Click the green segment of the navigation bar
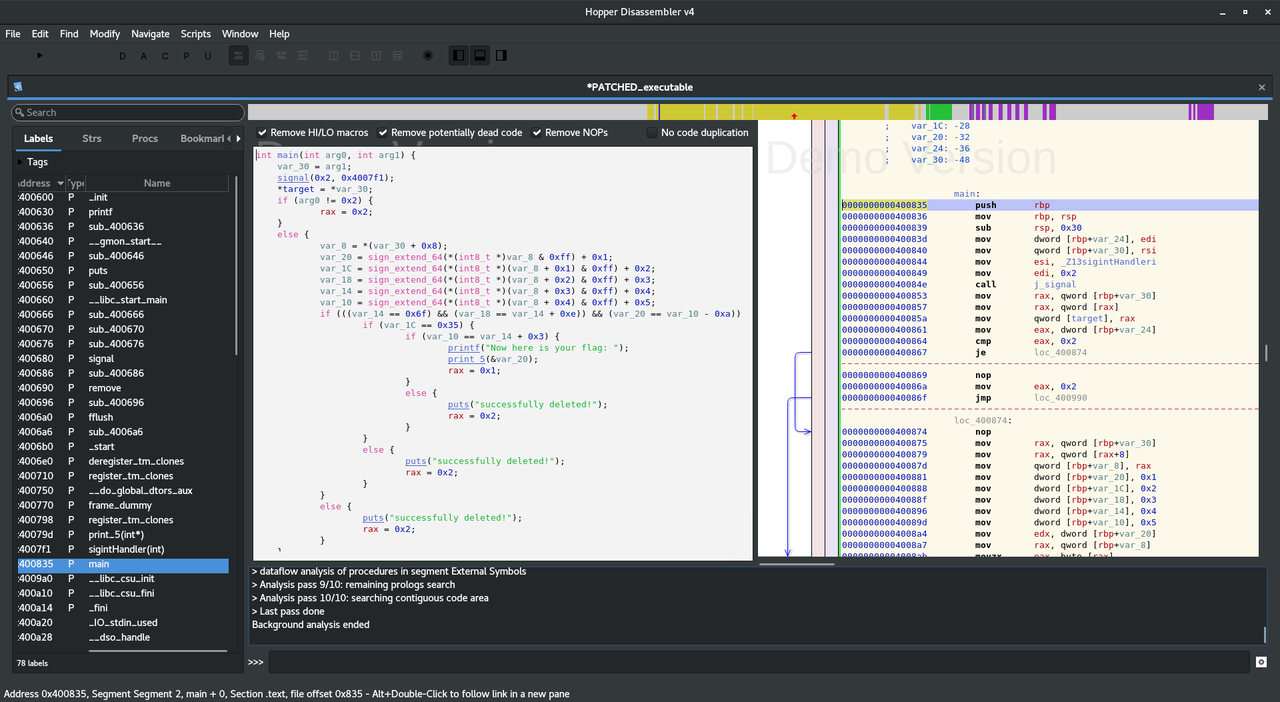1280x702 pixels. pyautogui.click(x=938, y=112)
